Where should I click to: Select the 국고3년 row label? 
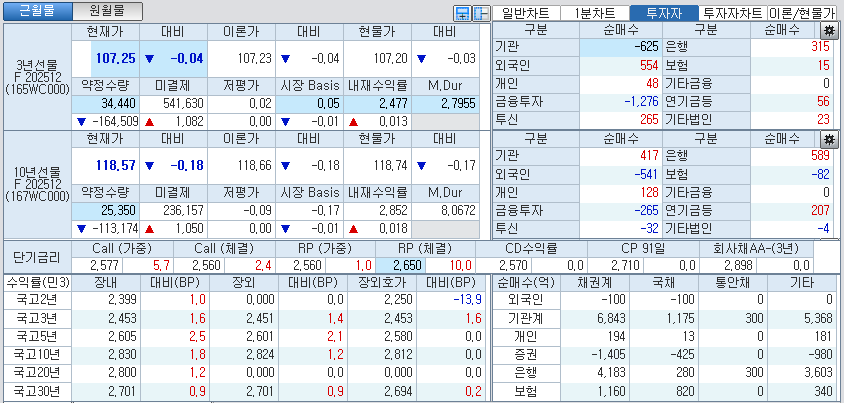[x=37, y=318]
